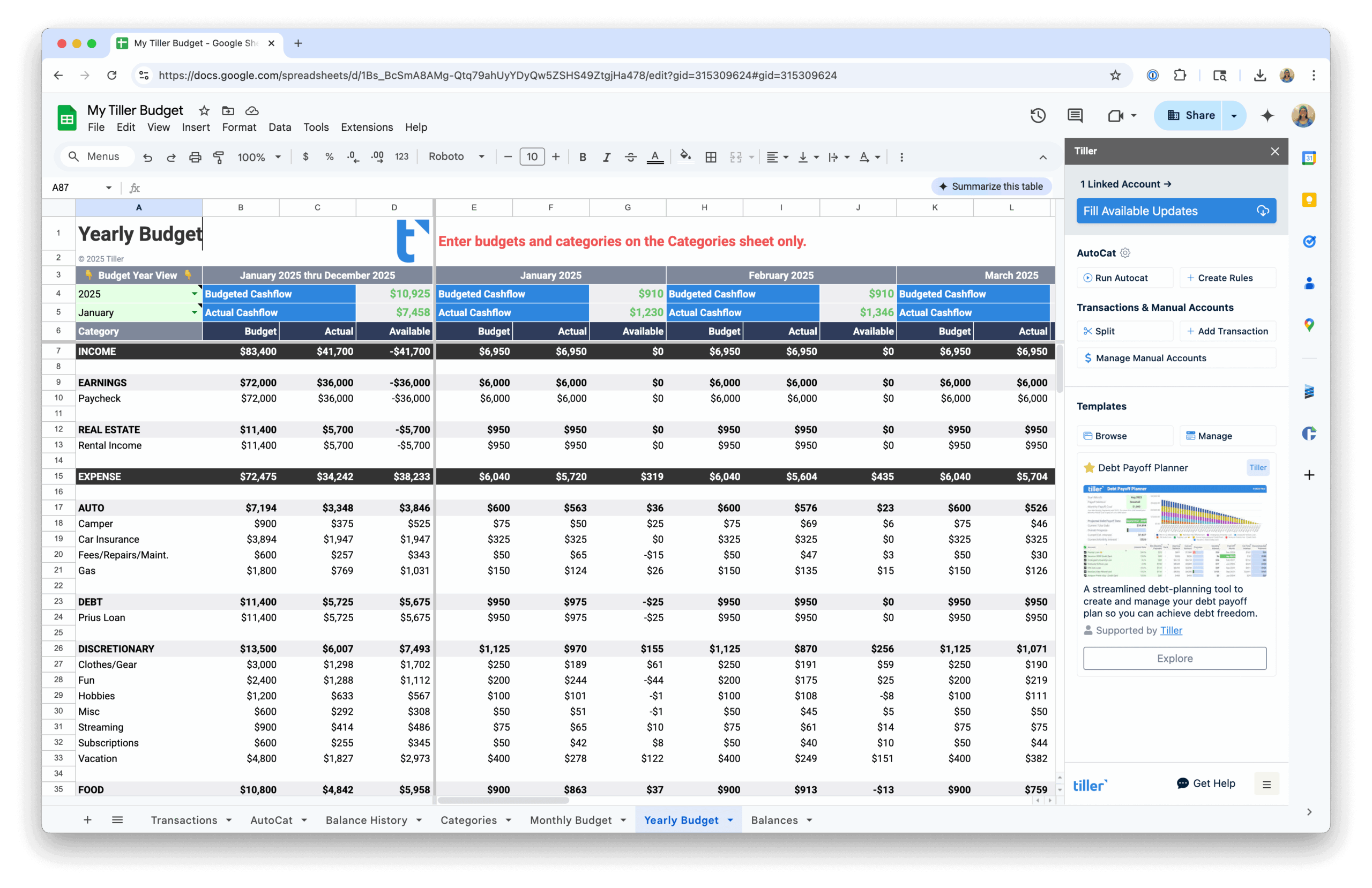Open the January month dropdown in the sheet
The image size is (1372, 888).
tap(194, 312)
